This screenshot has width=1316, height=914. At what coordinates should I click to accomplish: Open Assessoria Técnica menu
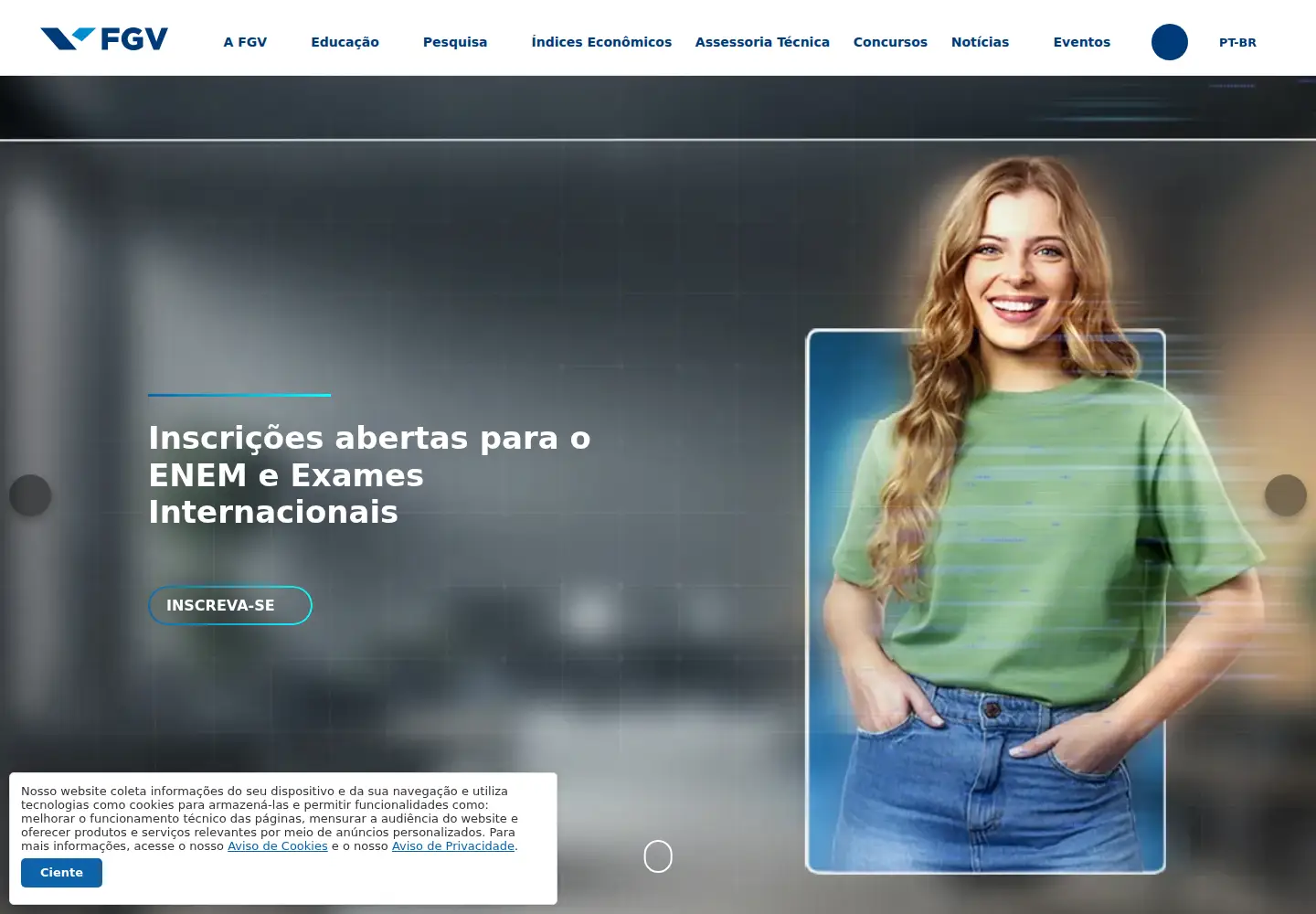coord(762,42)
